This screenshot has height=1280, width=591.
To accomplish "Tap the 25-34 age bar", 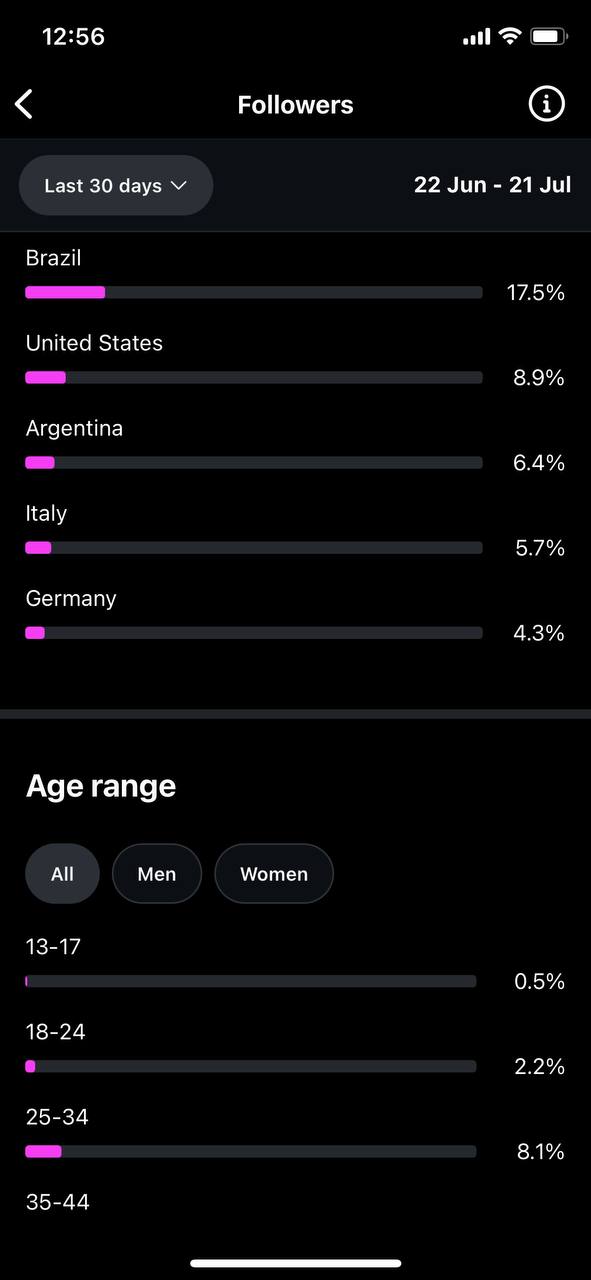I will (251, 1151).
